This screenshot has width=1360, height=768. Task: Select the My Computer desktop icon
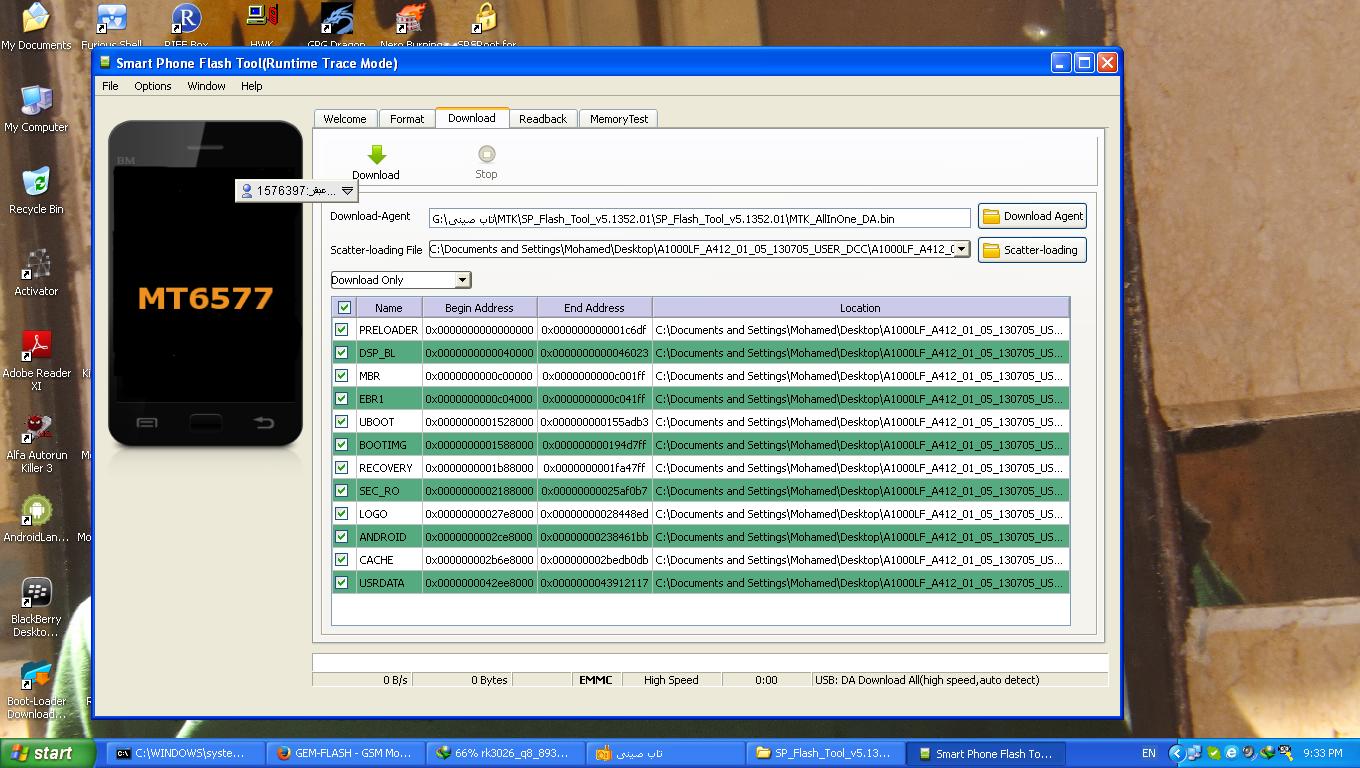[x=36, y=101]
